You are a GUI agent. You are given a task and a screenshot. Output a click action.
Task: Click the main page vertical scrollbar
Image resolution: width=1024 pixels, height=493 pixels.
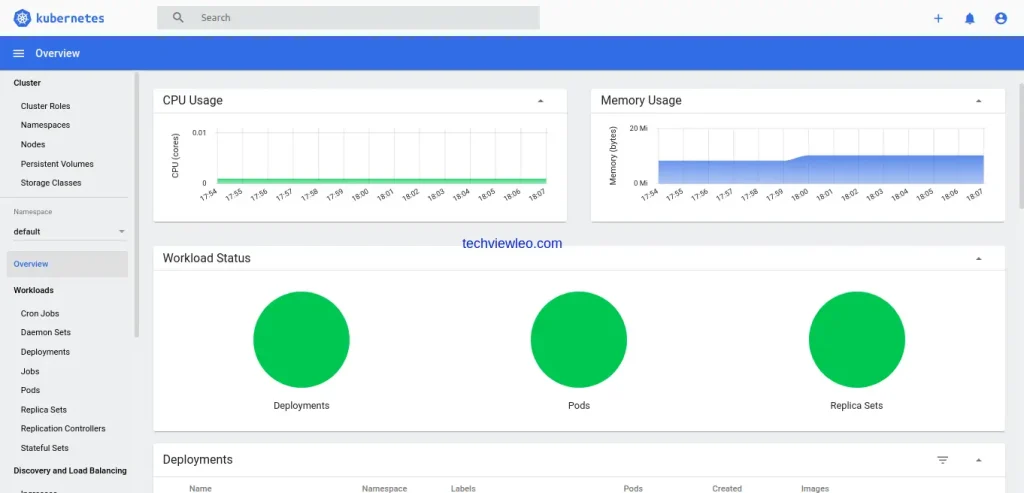1021,146
